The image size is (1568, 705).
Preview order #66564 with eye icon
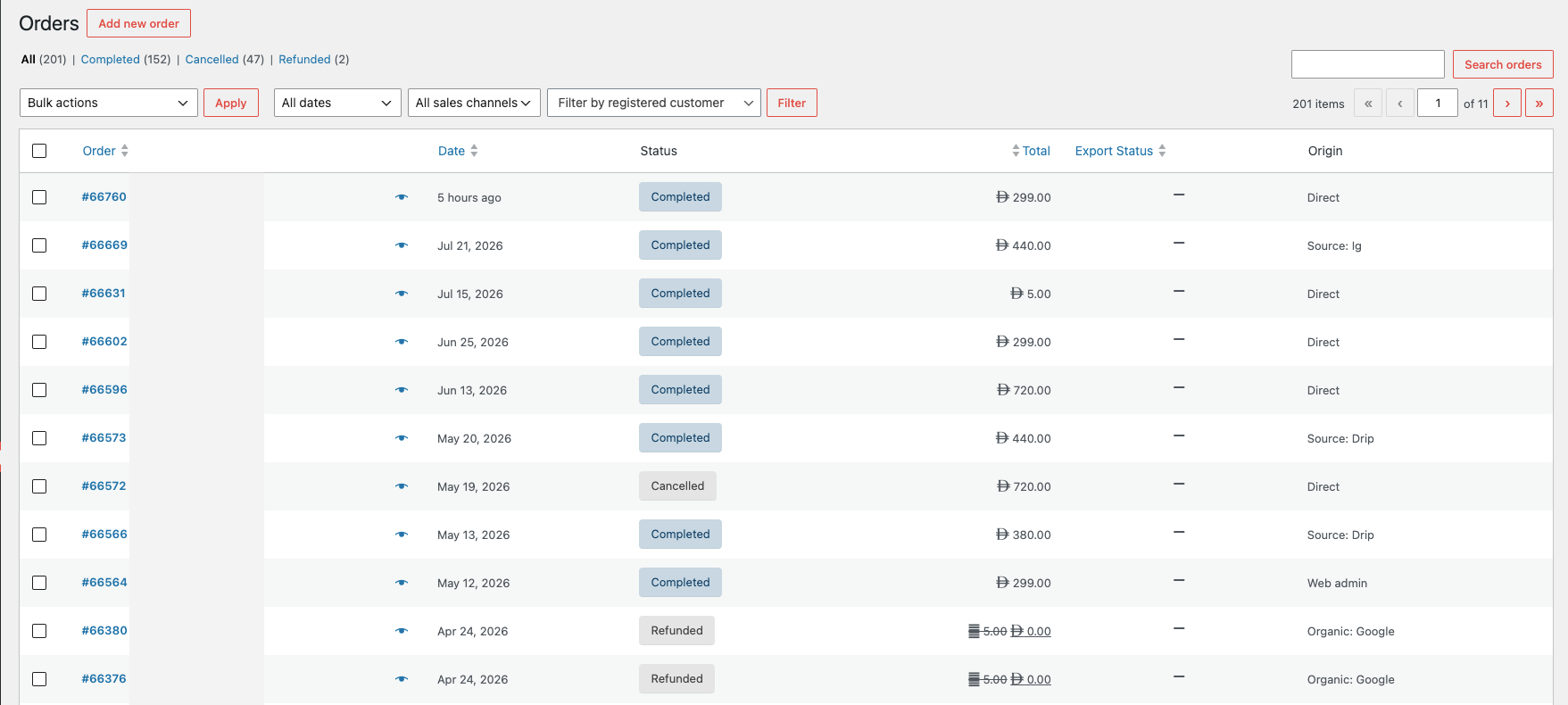coord(402,583)
